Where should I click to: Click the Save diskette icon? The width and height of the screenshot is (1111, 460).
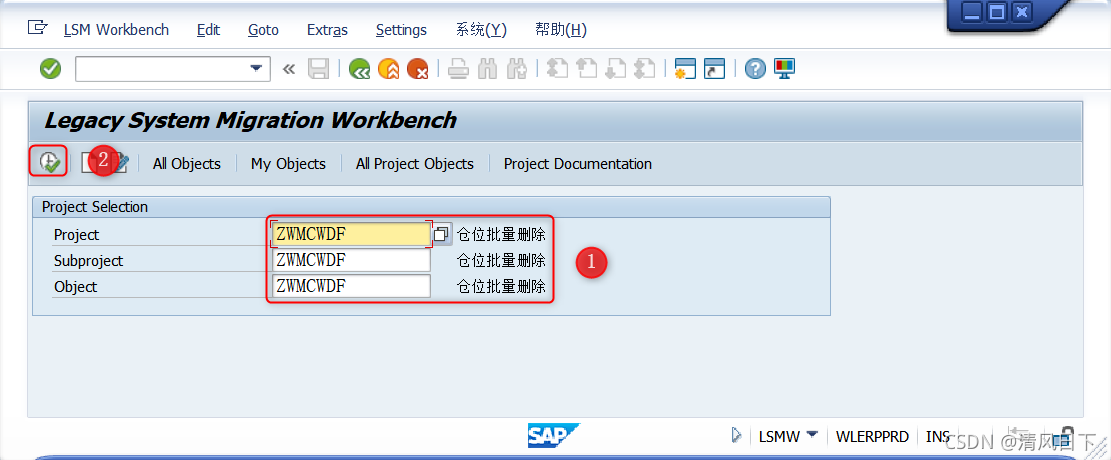tap(318, 69)
